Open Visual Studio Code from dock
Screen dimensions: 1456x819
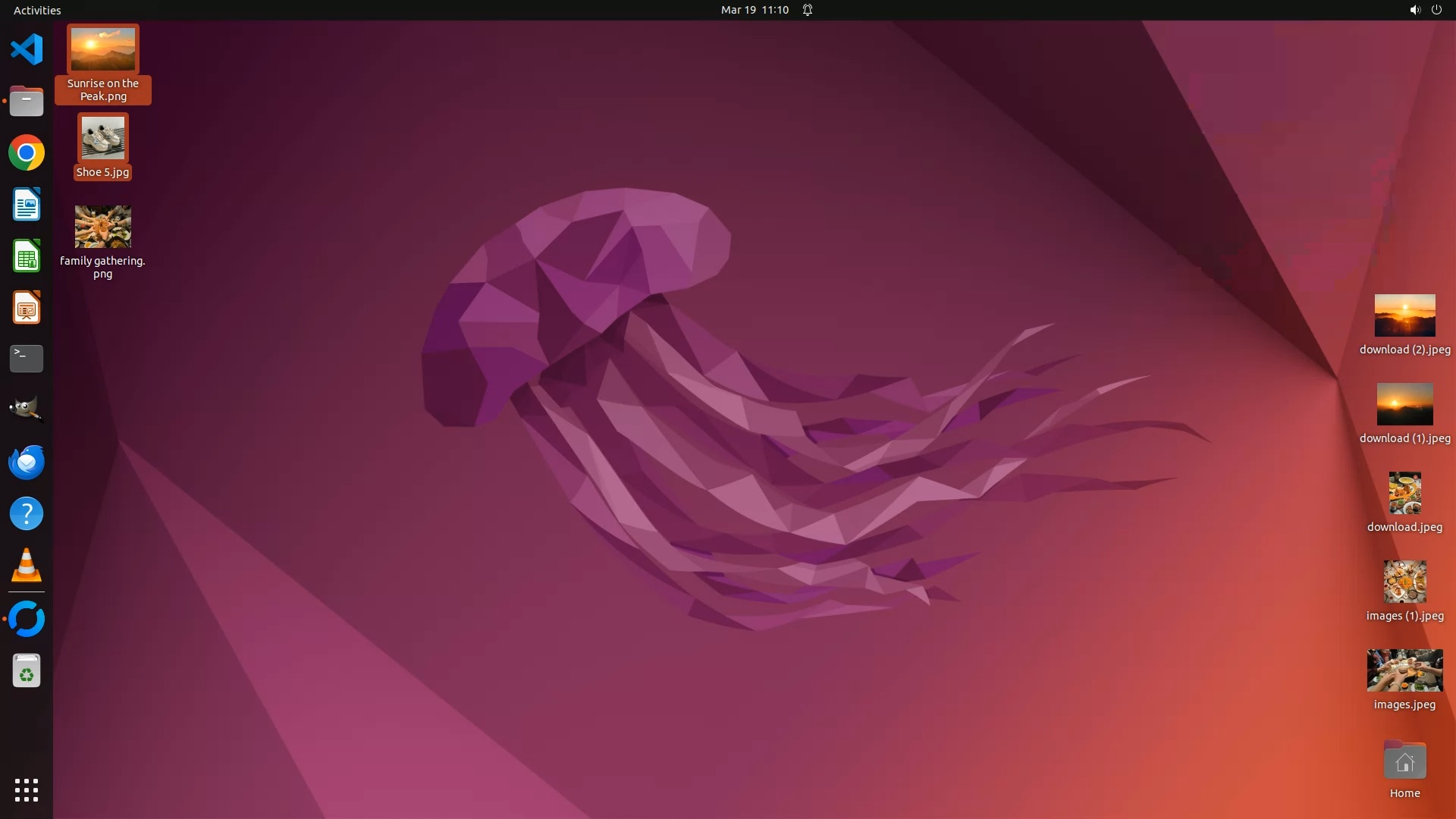[x=27, y=50]
